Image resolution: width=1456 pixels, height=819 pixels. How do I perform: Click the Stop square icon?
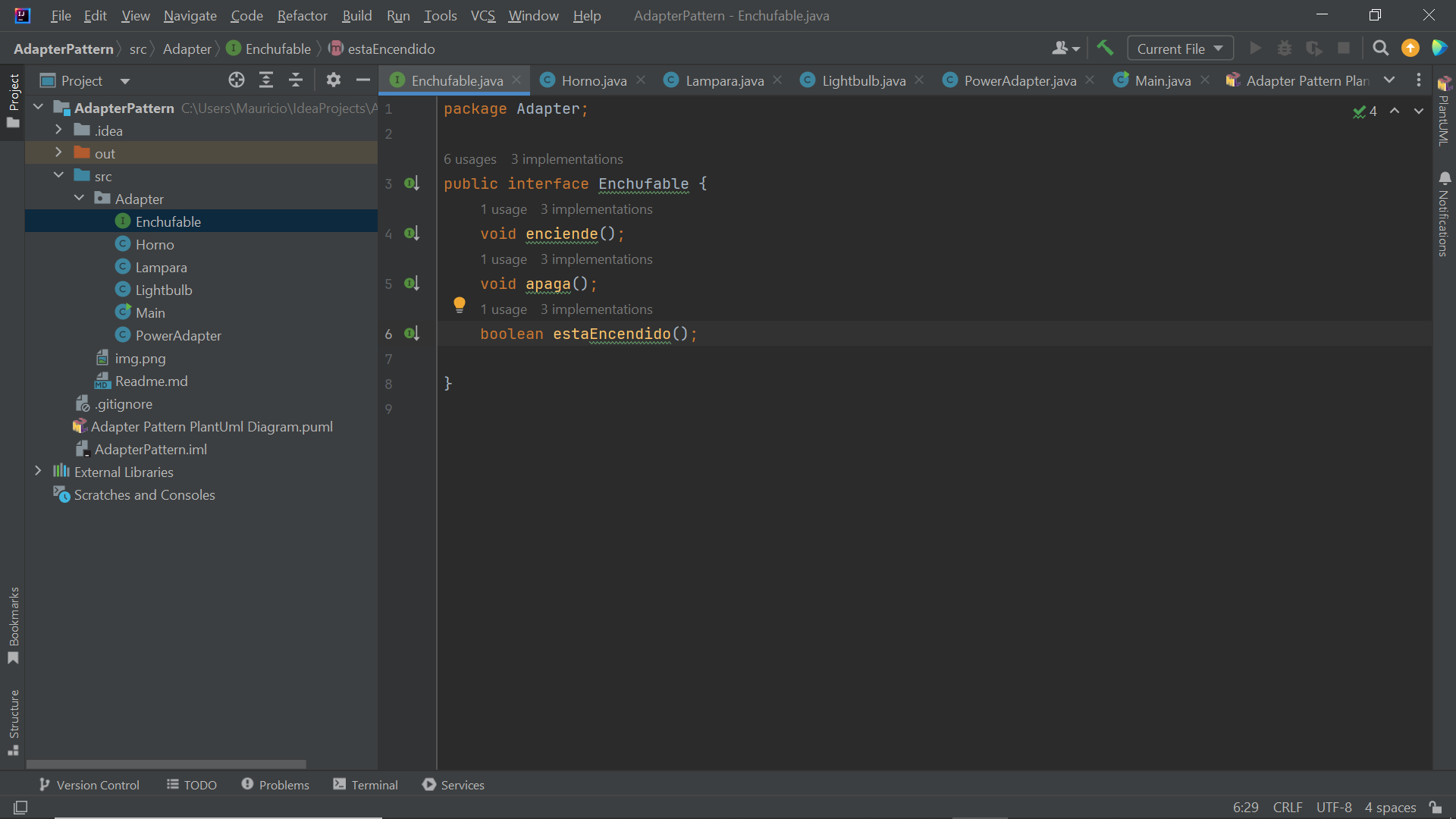1343,49
